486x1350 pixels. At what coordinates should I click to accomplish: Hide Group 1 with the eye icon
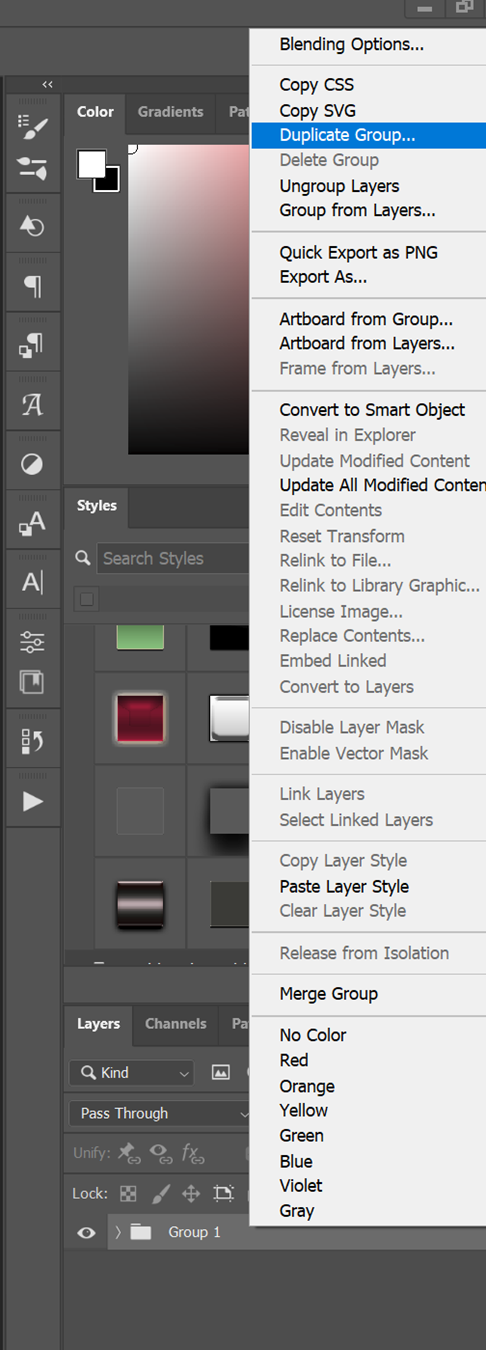tap(86, 1233)
